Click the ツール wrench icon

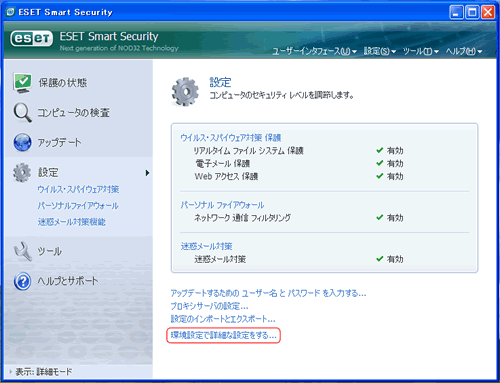coord(22,251)
